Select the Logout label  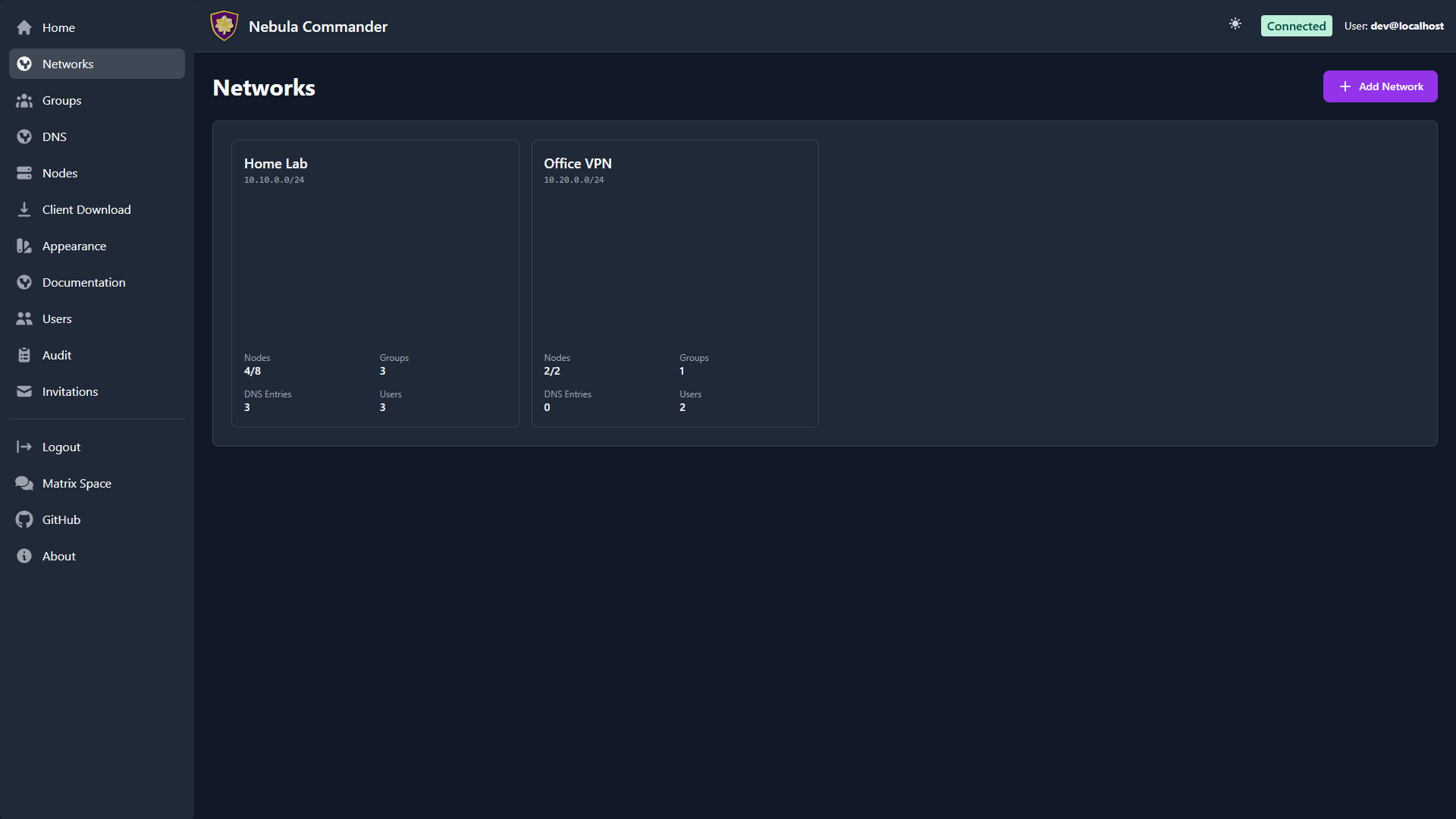(61, 447)
